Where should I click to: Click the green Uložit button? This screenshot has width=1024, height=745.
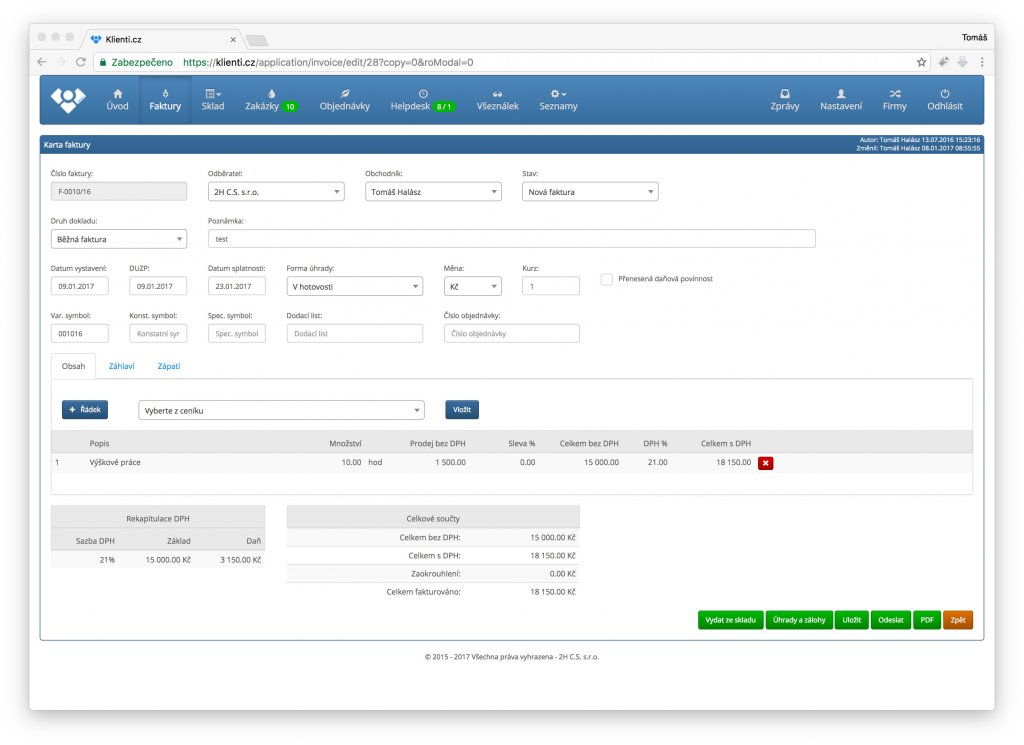[852, 620]
